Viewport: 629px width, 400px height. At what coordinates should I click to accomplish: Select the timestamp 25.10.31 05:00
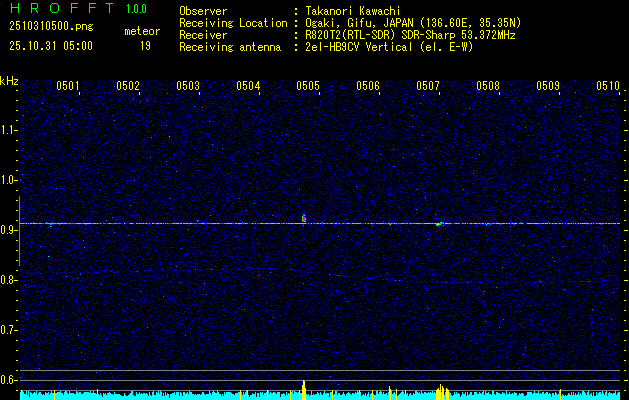coord(51,46)
